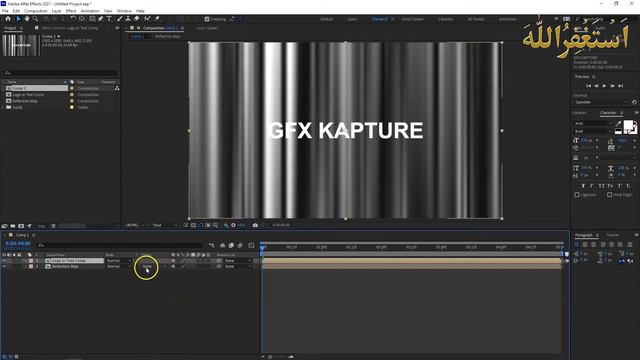Open parent dropdown for Logo or Text Comp
This screenshot has width=640, height=360.
click(238, 260)
